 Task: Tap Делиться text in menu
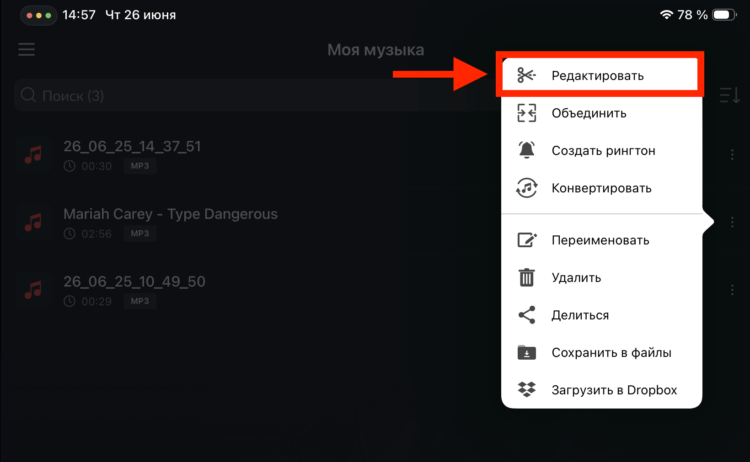click(580, 315)
